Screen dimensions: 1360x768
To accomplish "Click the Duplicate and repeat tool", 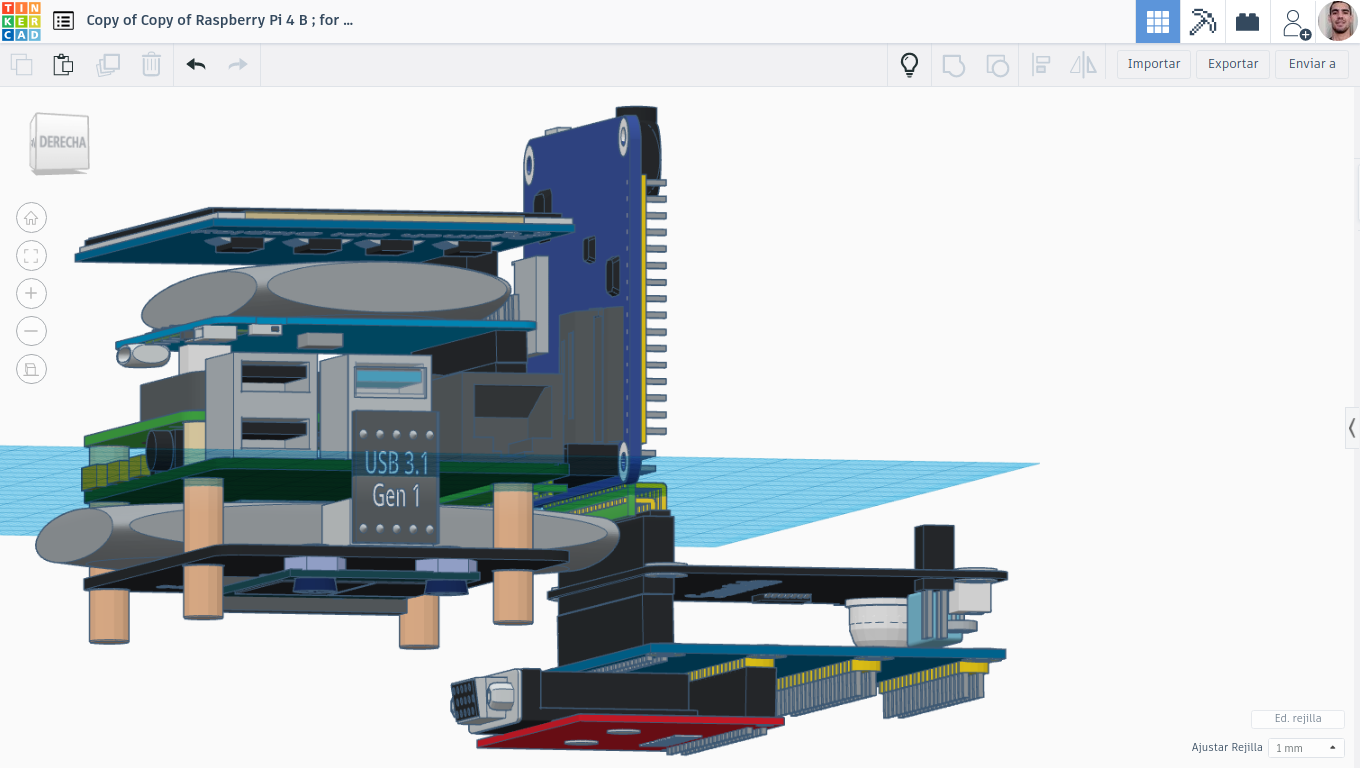I will click(x=107, y=65).
